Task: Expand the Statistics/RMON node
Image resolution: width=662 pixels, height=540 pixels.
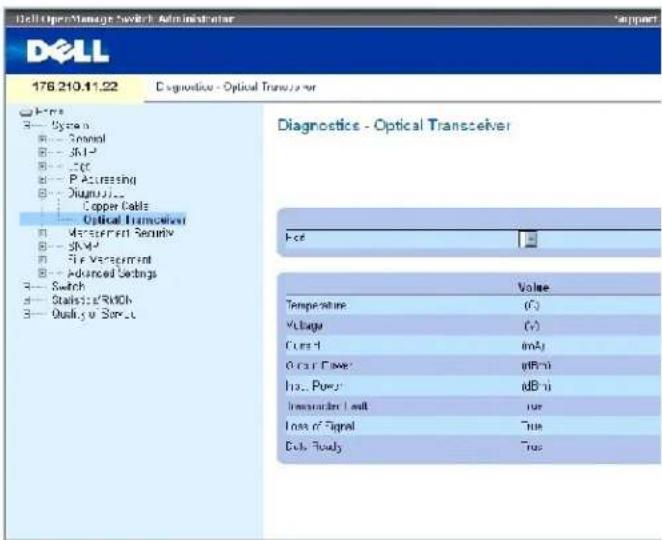Action: (27, 300)
